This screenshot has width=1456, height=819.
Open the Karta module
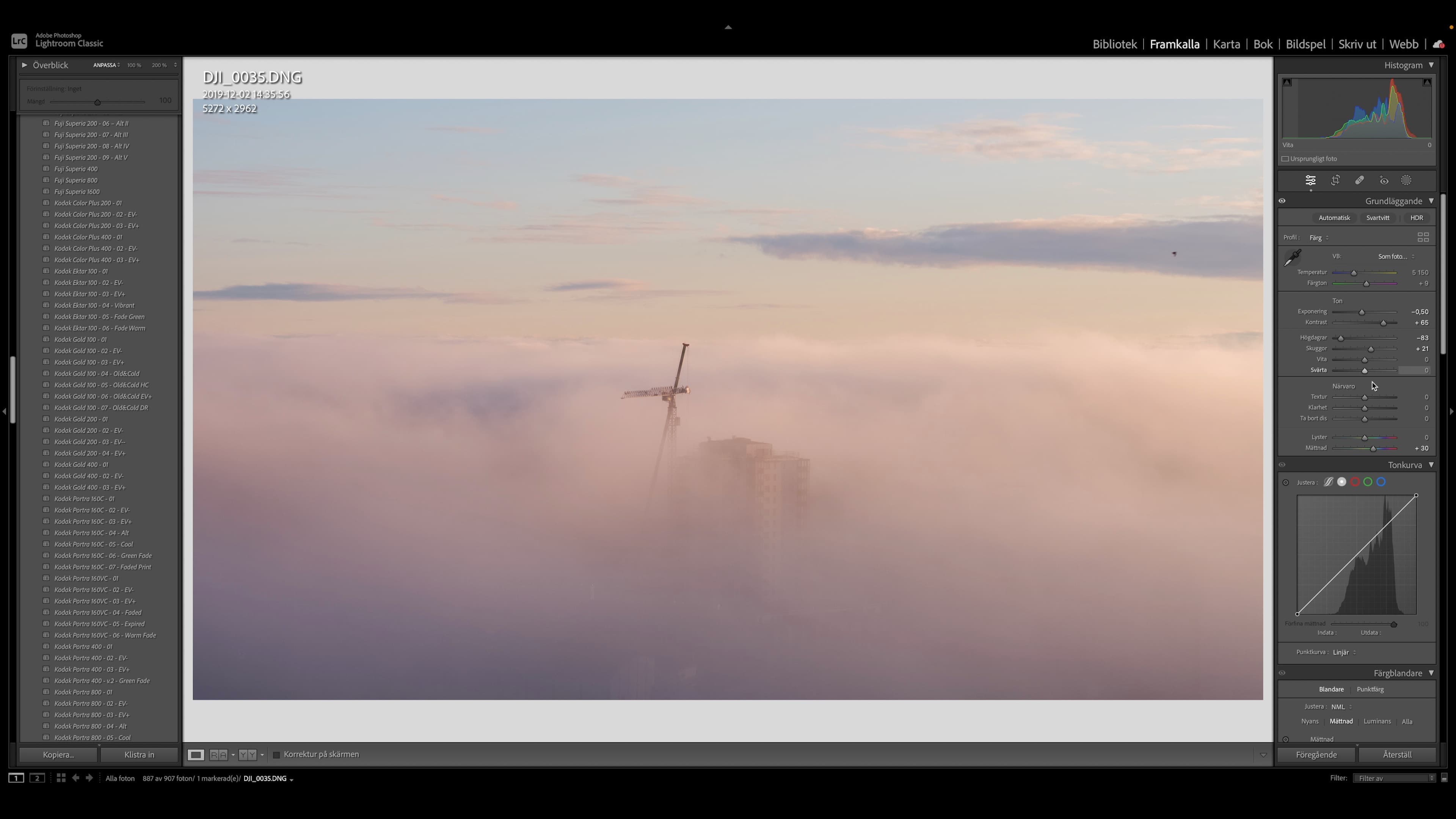pos(1226,44)
